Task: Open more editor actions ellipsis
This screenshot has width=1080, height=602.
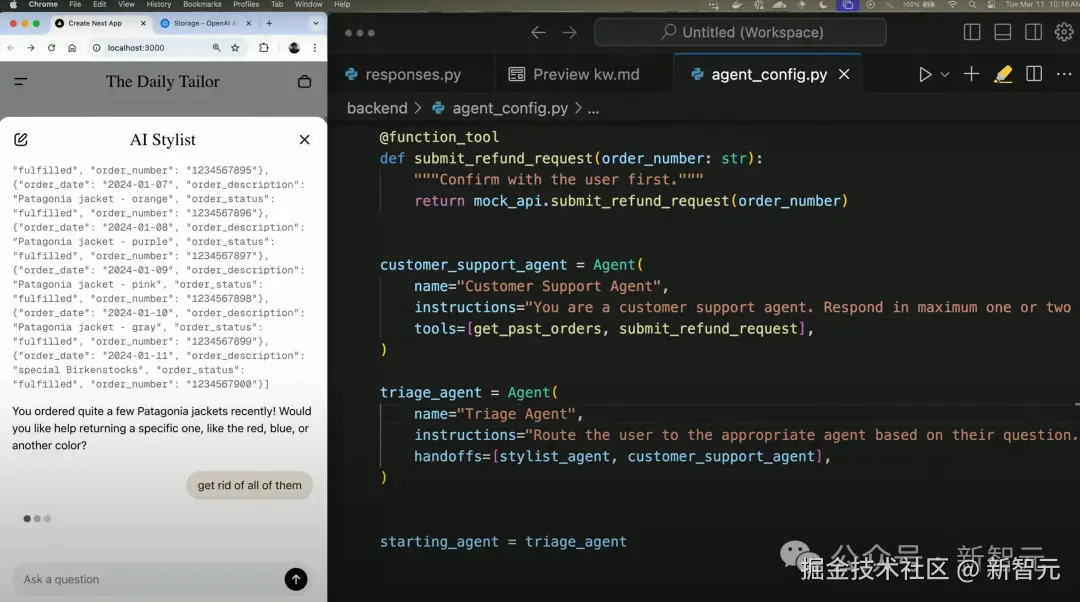Action: 1064,74
